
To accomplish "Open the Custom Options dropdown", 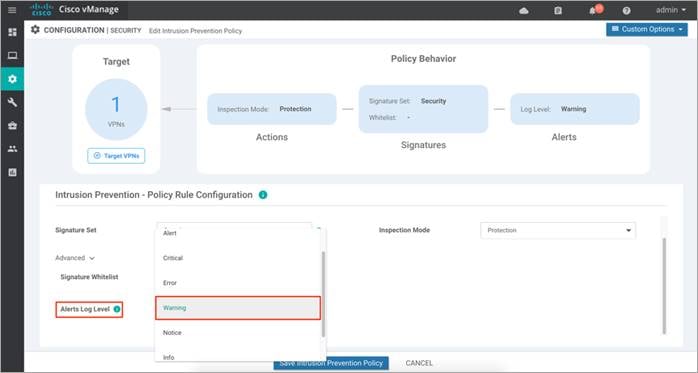I will (647, 29).
